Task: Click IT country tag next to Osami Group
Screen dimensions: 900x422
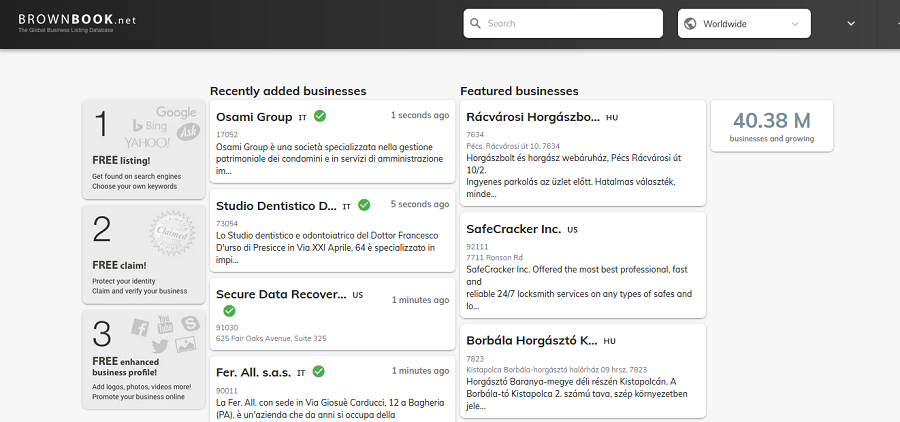Action: (x=302, y=118)
